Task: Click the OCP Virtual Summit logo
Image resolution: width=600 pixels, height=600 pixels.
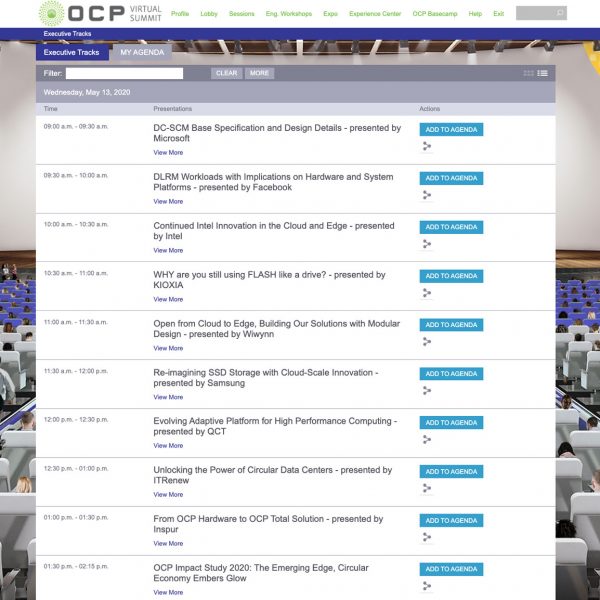Action: point(99,13)
